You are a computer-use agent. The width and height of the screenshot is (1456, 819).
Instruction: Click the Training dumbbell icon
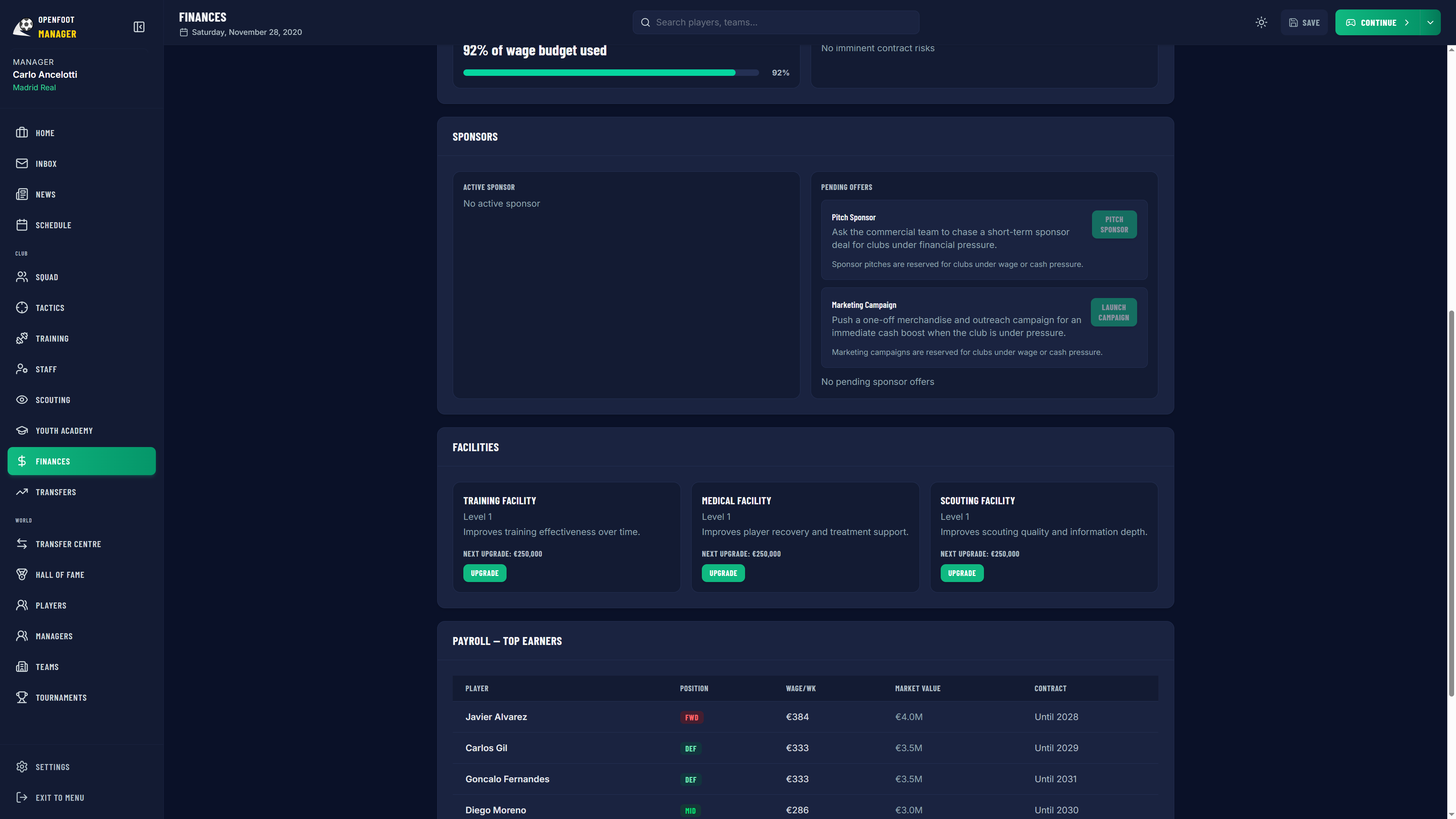(22, 338)
